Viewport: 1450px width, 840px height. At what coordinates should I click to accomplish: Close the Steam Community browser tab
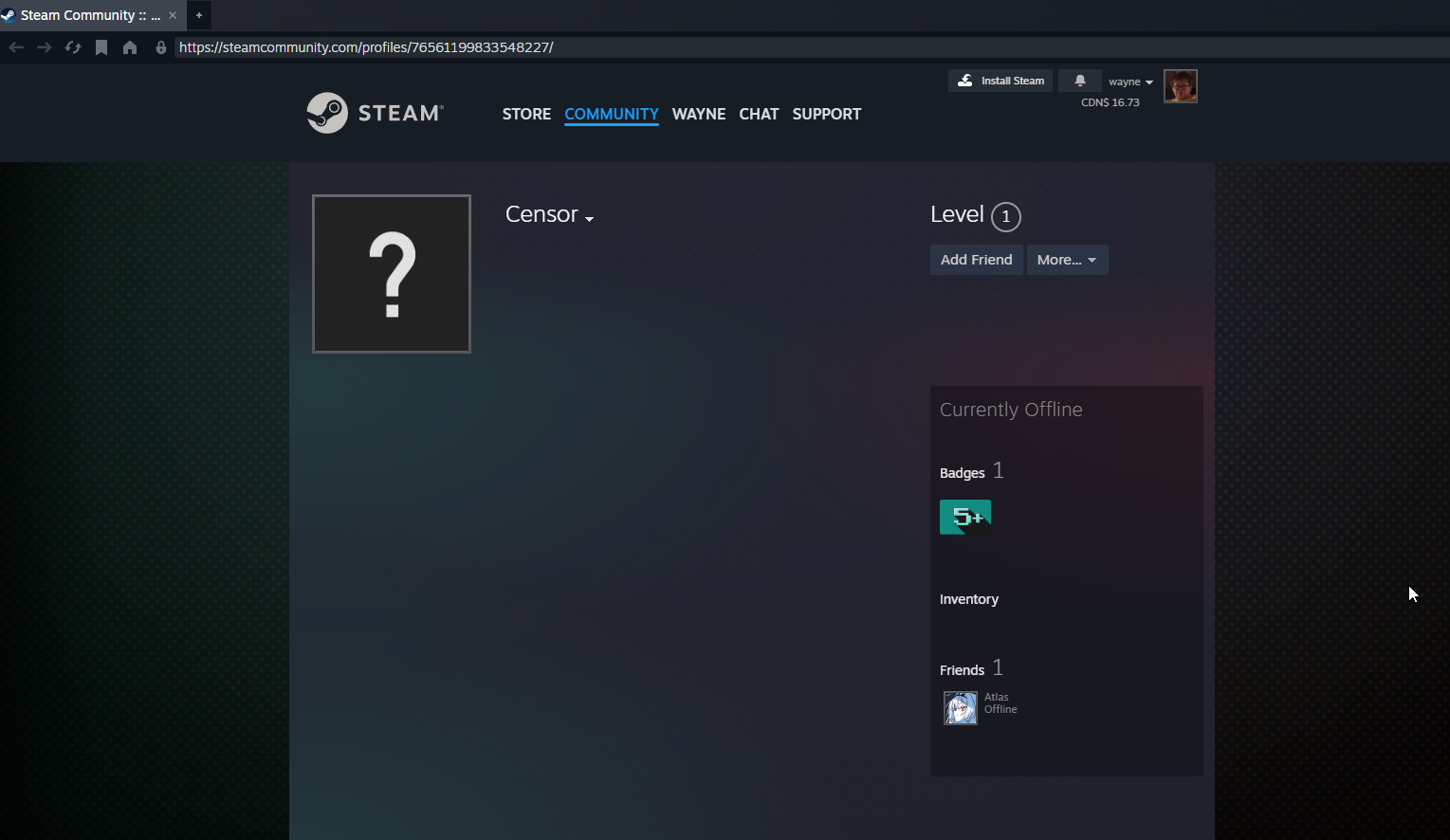173,15
